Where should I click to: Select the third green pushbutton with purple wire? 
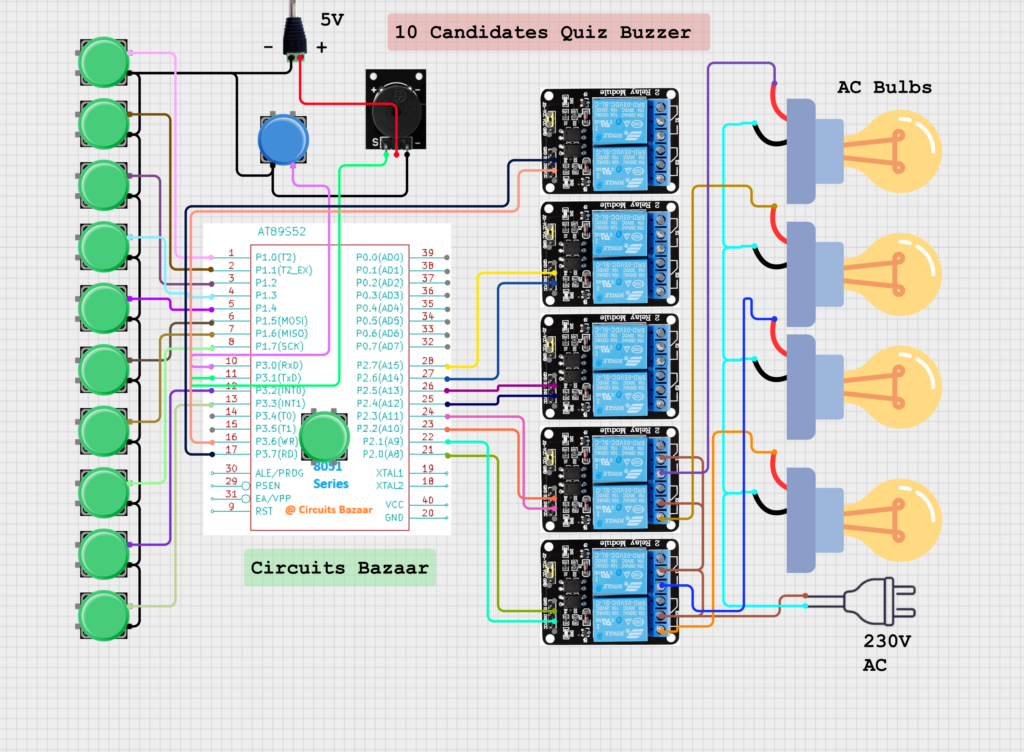[x=103, y=185]
